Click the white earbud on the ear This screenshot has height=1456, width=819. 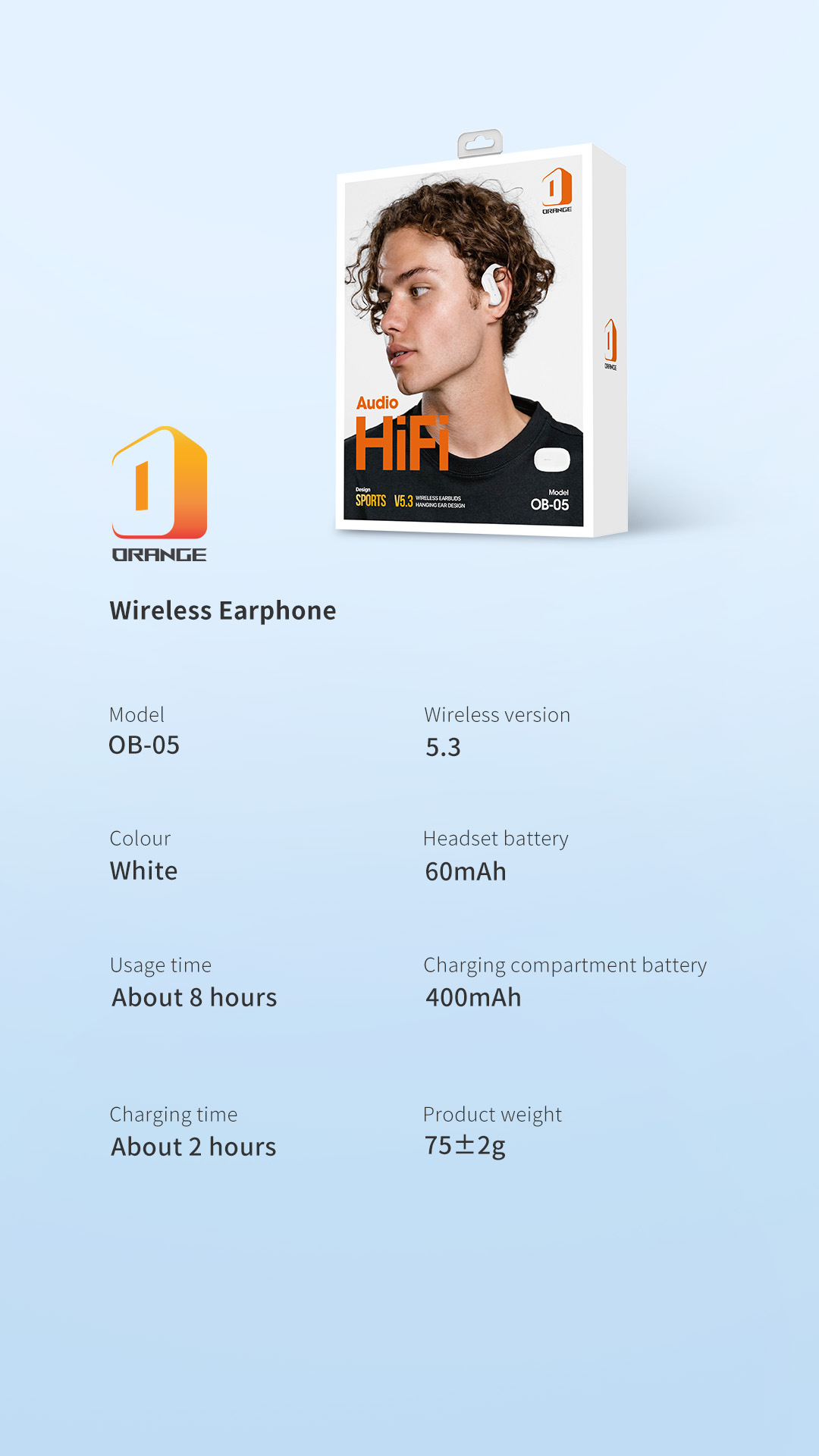(494, 285)
